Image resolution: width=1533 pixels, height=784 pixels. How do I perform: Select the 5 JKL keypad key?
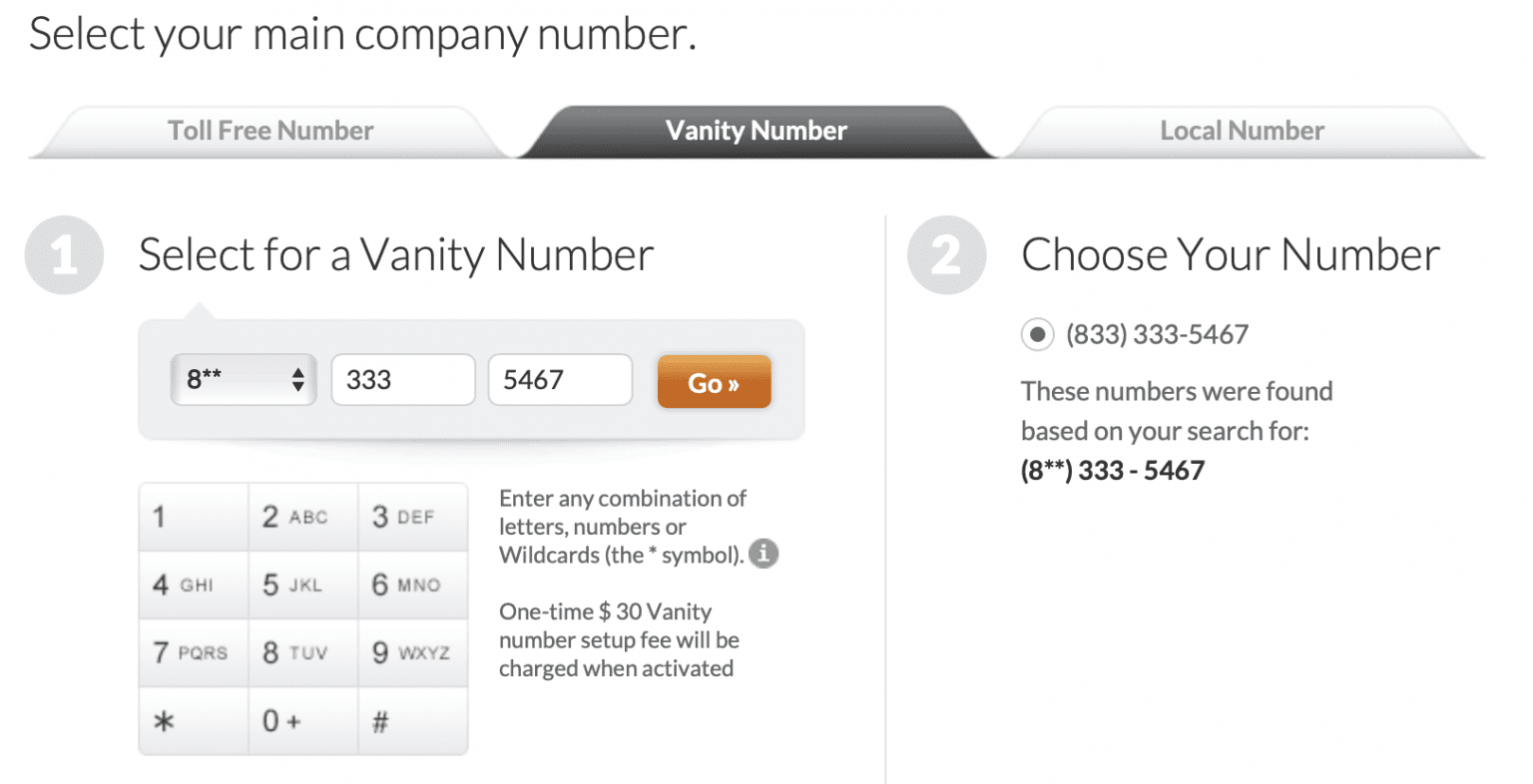coord(302,586)
